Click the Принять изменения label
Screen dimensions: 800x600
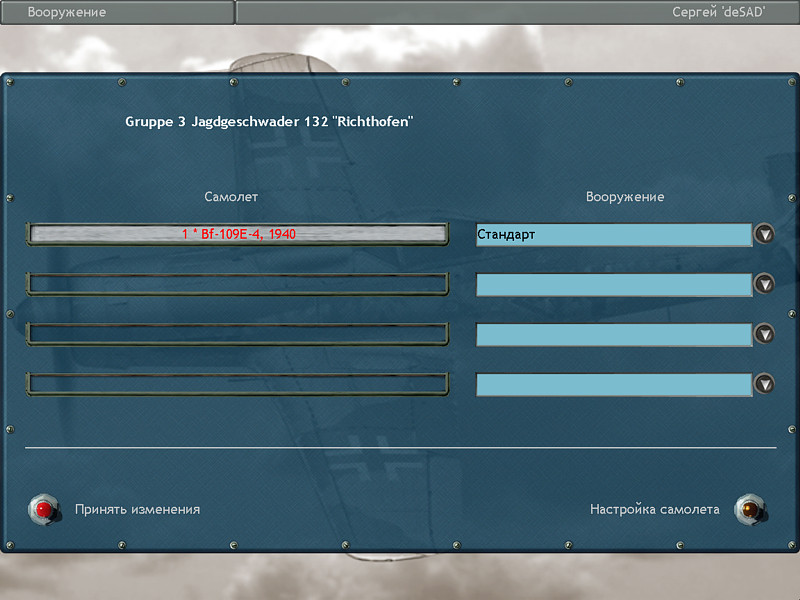(x=138, y=509)
